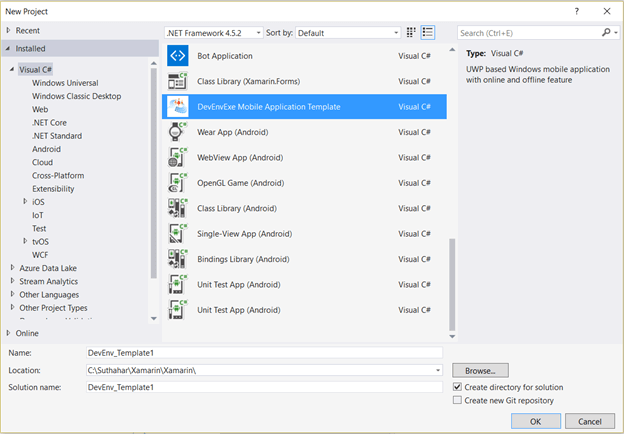This screenshot has height=434, width=624.
Task: Click the Bindings Library (Android) icon
Action: click(177, 259)
